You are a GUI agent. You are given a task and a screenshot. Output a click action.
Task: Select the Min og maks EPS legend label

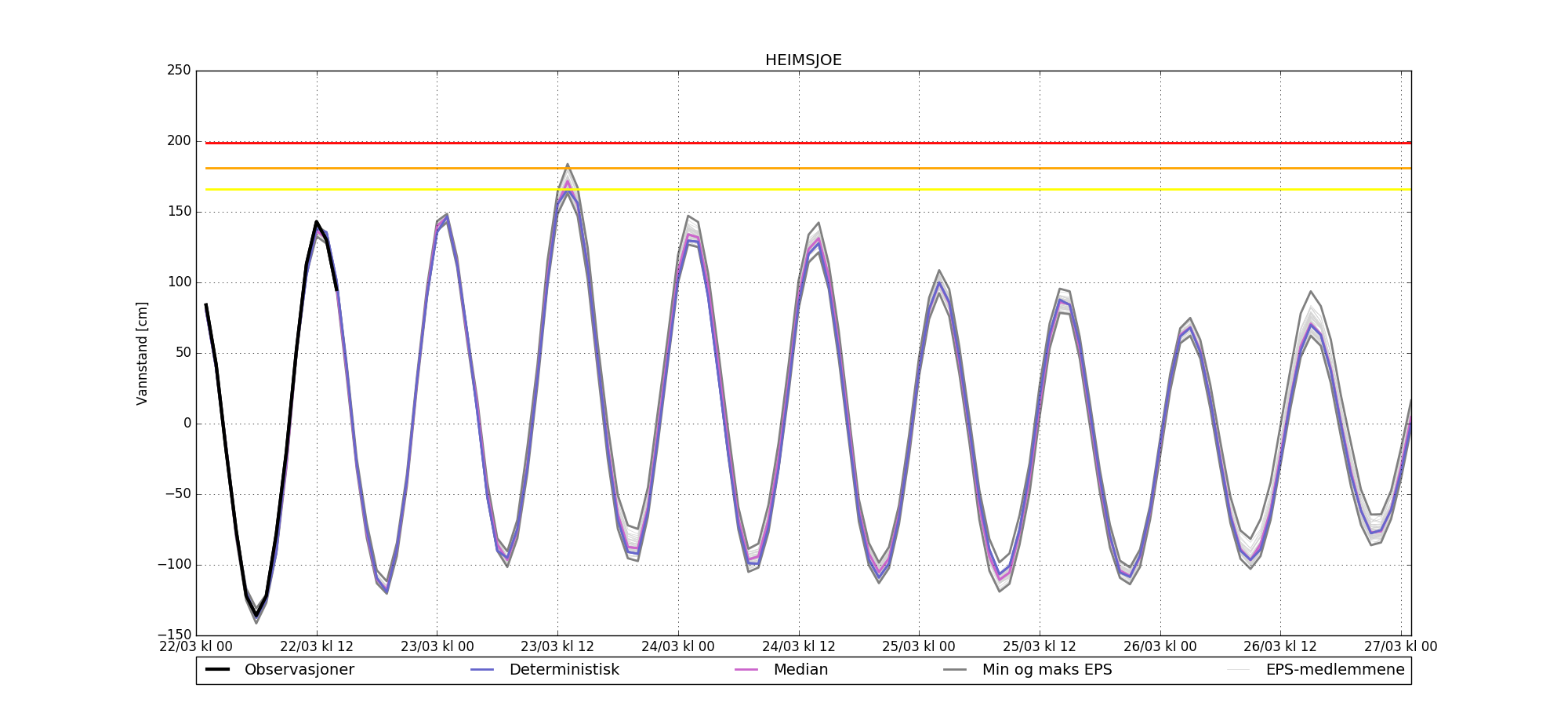[x=1047, y=670]
